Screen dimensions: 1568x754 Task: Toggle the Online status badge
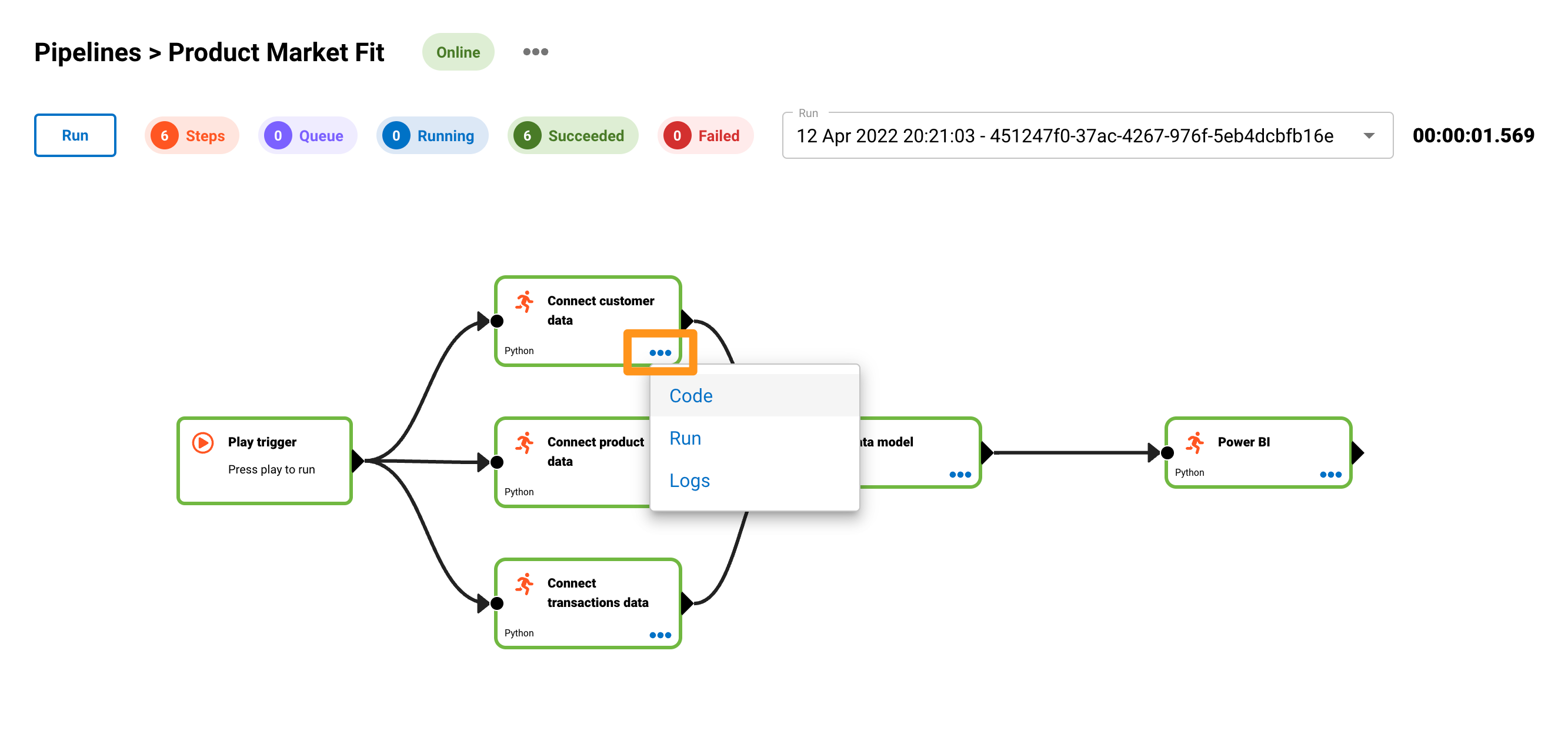(456, 52)
